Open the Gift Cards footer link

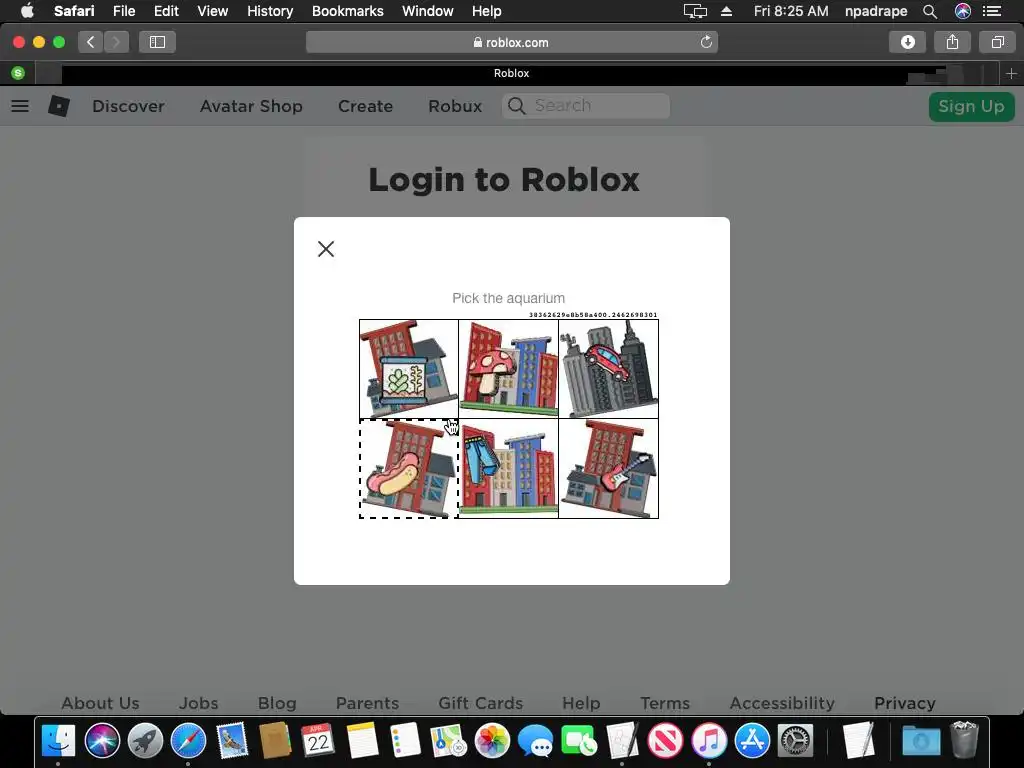tap(481, 703)
